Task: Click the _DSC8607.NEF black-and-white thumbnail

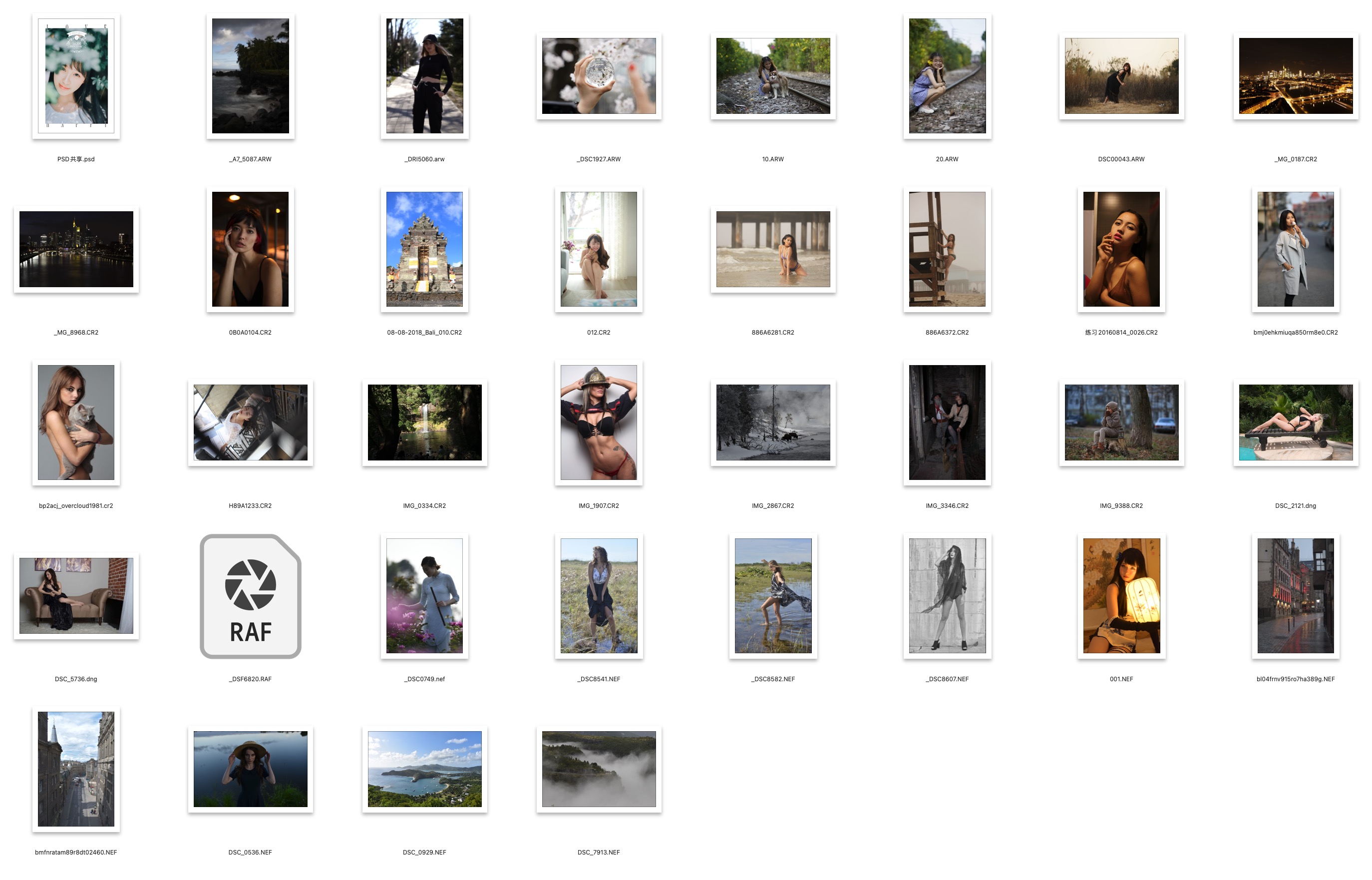Action: tap(947, 595)
